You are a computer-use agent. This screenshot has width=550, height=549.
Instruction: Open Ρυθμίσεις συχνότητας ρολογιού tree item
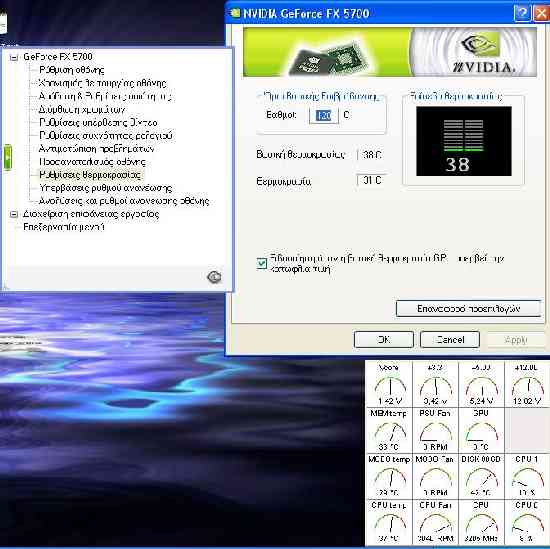pyautogui.click(x=106, y=135)
